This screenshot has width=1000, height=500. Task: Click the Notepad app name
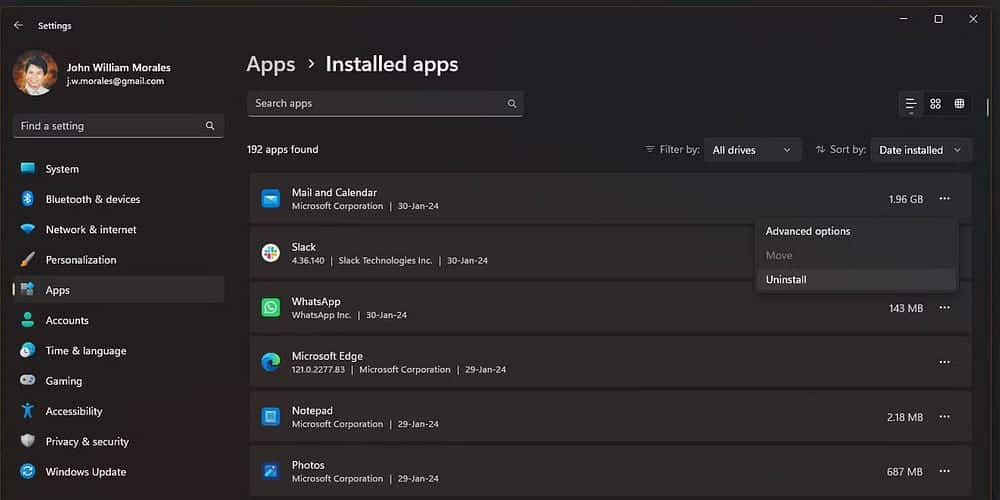pyautogui.click(x=312, y=411)
